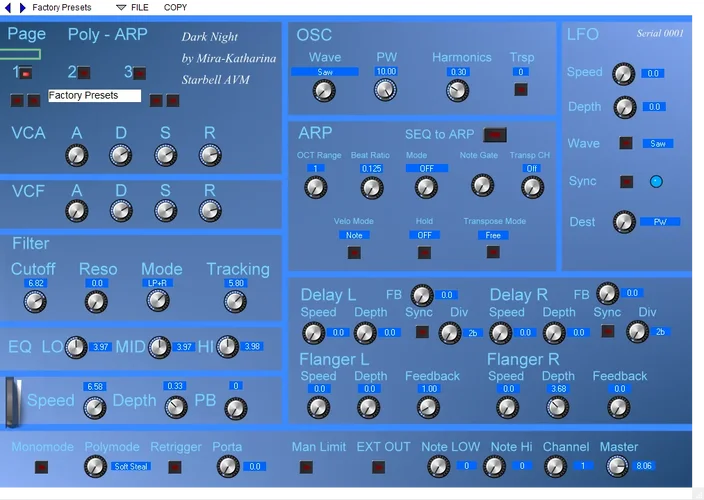Click the VCF Attack knob
This screenshot has width=704, height=500.
77,211
